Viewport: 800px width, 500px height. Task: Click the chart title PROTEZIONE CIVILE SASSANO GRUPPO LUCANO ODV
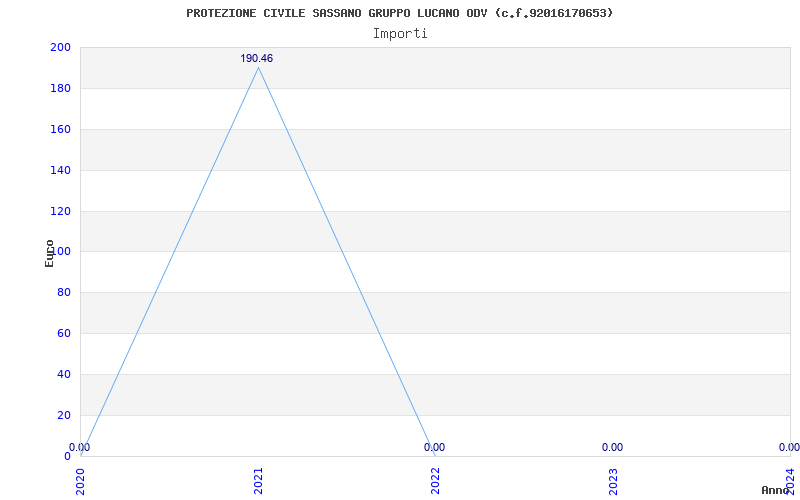click(399, 13)
